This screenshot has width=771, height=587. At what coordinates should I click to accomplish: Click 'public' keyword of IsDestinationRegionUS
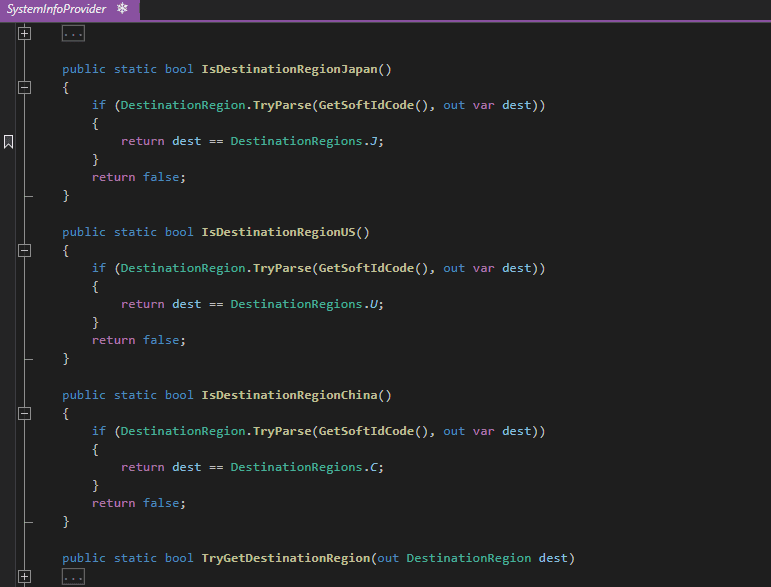(x=84, y=232)
